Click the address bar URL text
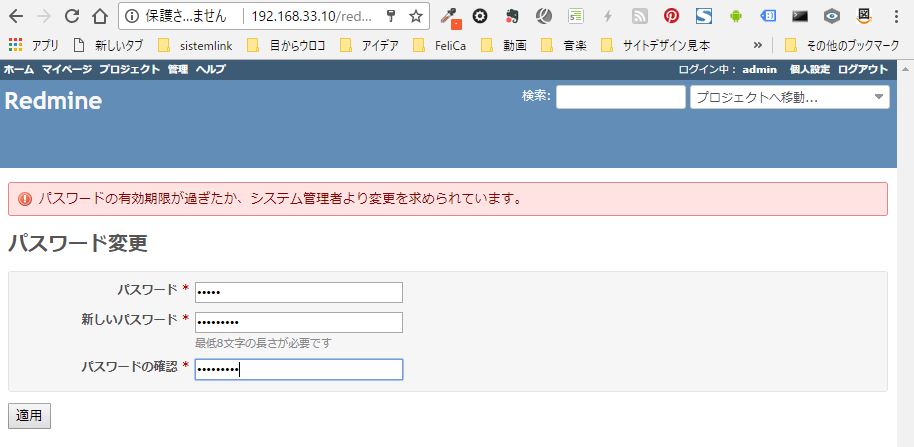The width and height of the screenshot is (914, 447). pos(311,16)
